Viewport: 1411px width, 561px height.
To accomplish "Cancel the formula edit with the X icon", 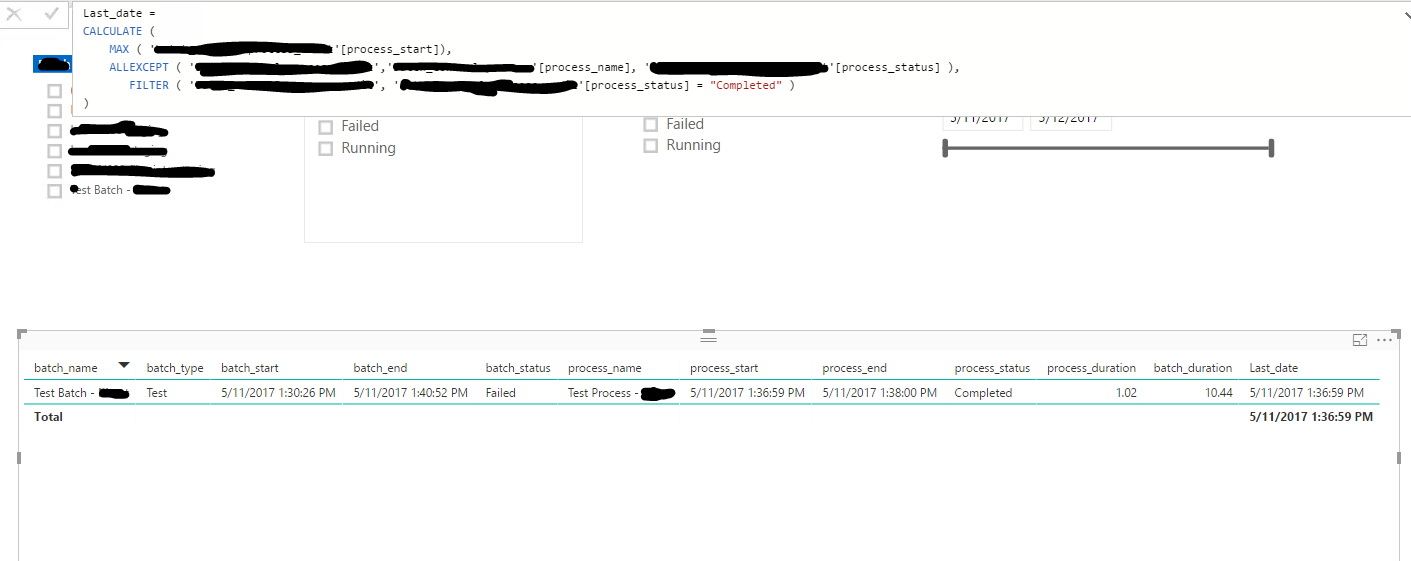I will [x=14, y=14].
